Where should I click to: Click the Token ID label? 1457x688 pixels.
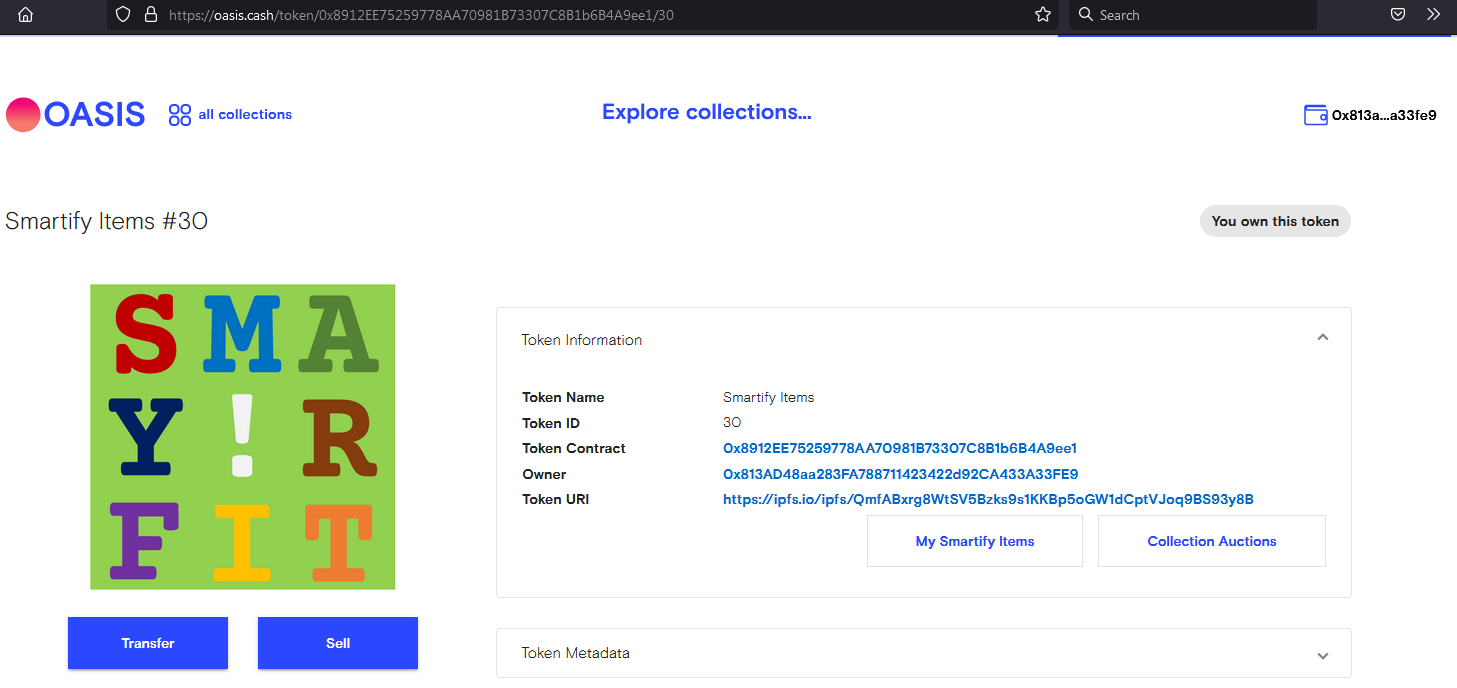(551, 423)
